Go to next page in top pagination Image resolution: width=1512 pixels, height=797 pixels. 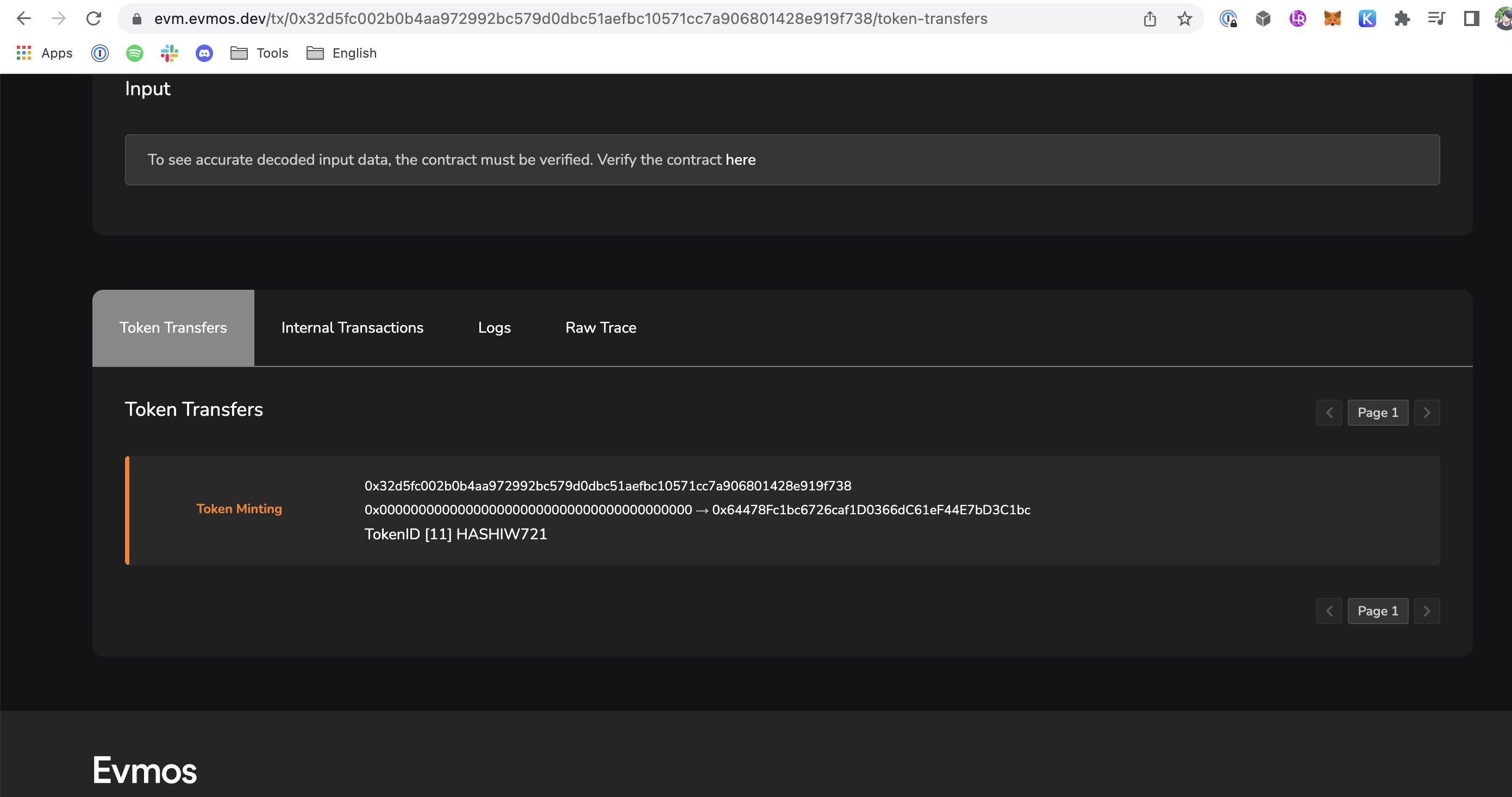point(1426,412)
